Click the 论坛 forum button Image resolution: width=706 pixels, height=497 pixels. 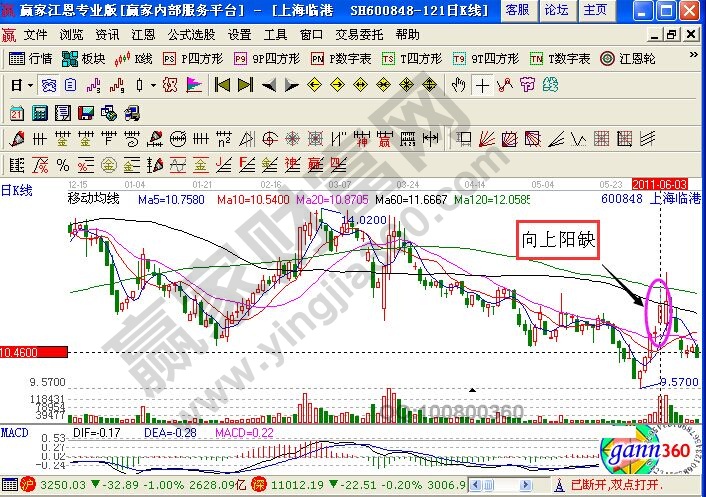(x=556, y=10)
